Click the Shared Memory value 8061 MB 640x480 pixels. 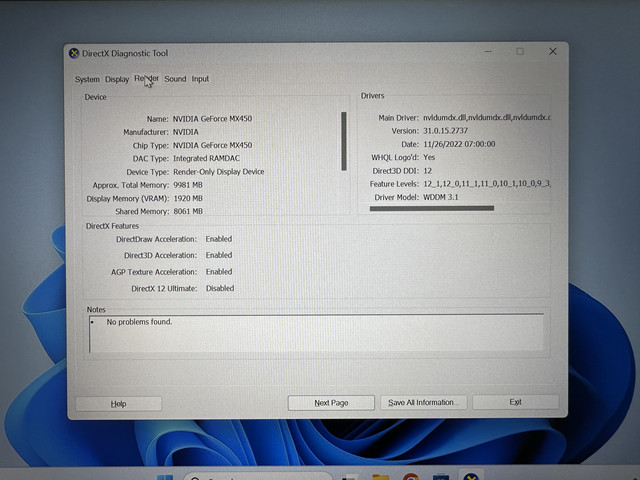click(x=188, y=211)
